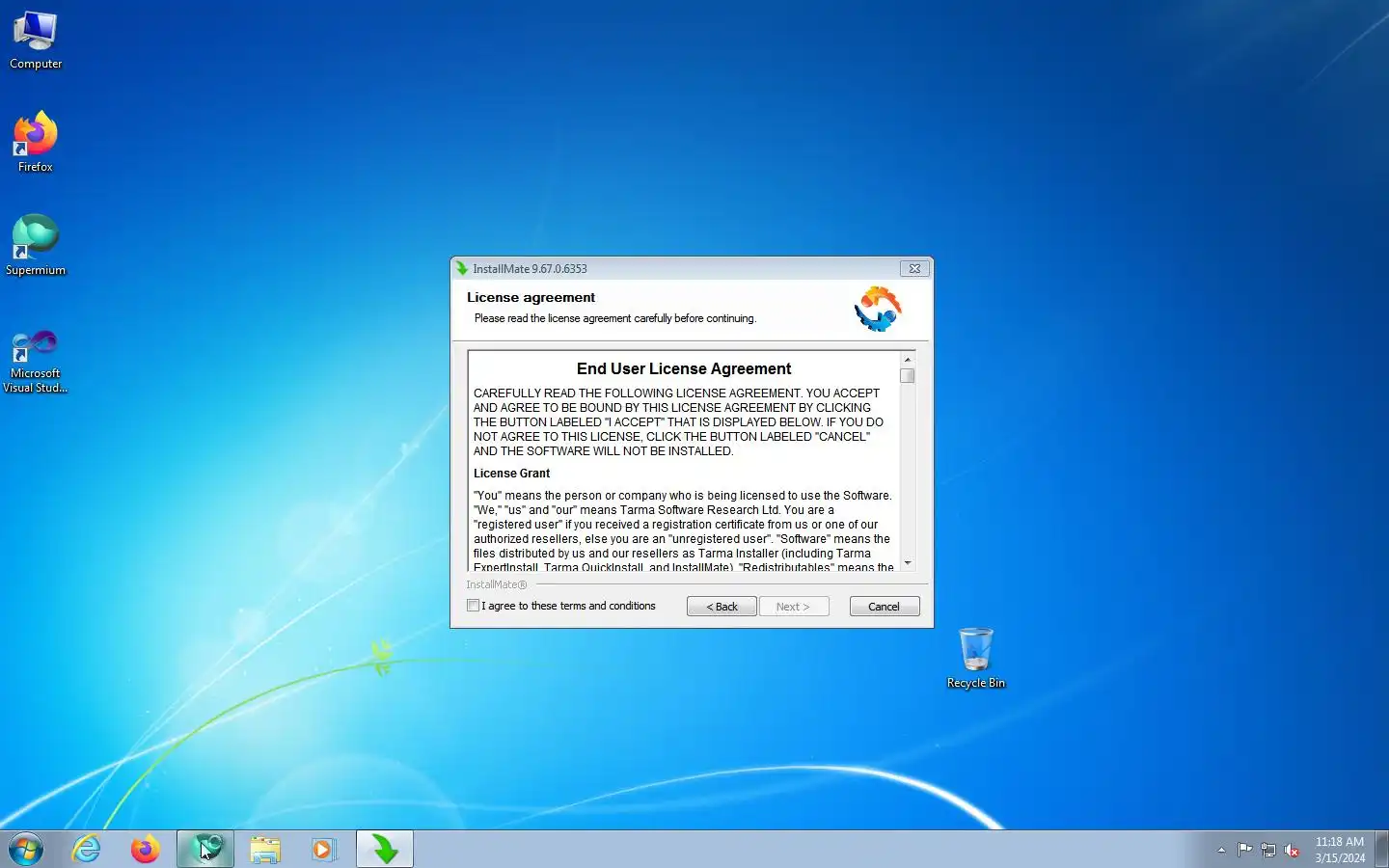
Task: Open Windows Media Player from taskbar
Action: (x=324, y=850)
